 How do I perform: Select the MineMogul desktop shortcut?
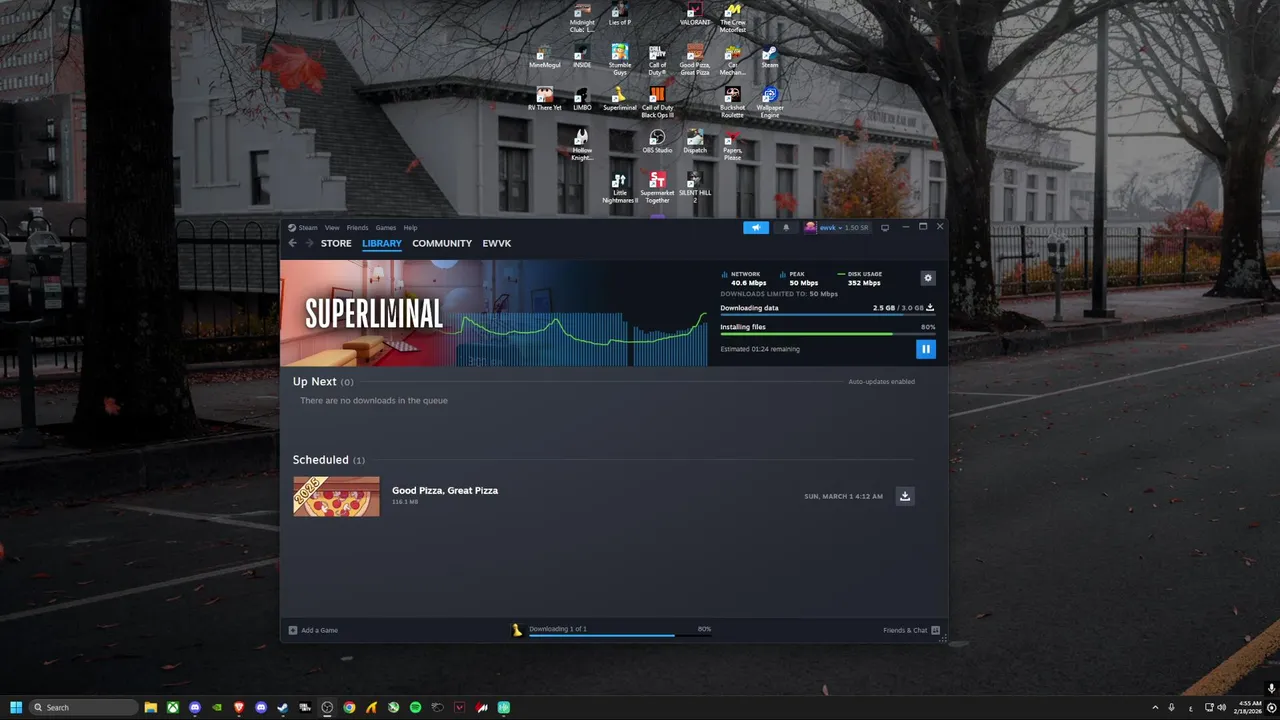[545, 56]
